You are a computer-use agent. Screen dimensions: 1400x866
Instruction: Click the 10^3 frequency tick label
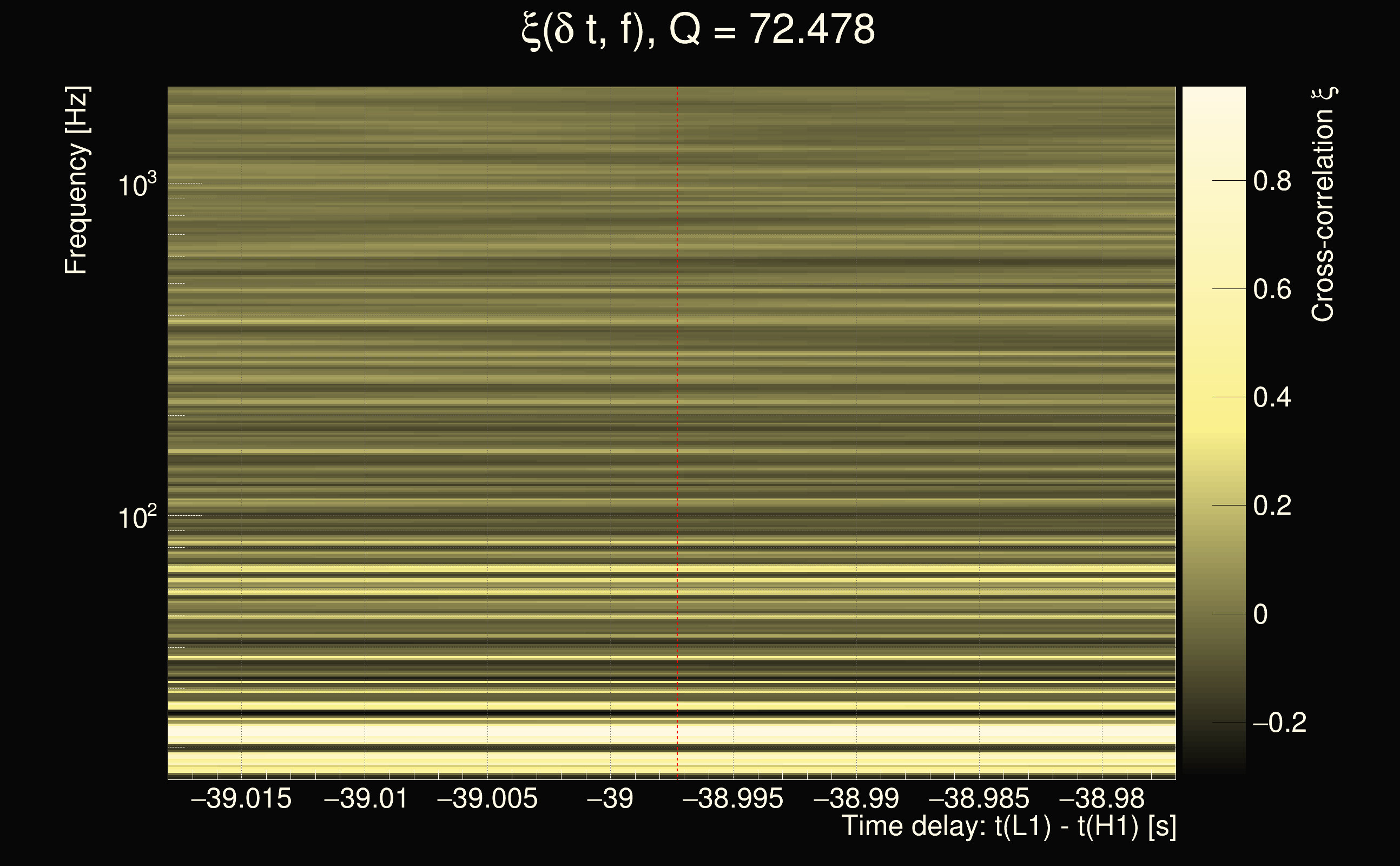tap(137, 185)
